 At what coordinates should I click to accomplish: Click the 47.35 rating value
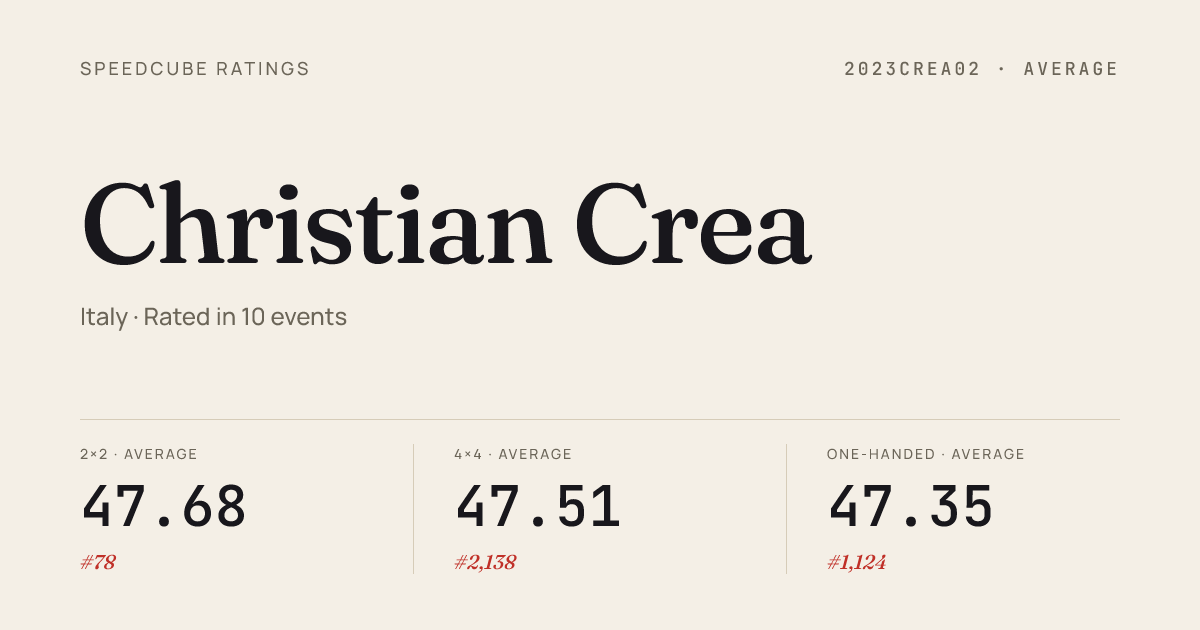[911, 507]
